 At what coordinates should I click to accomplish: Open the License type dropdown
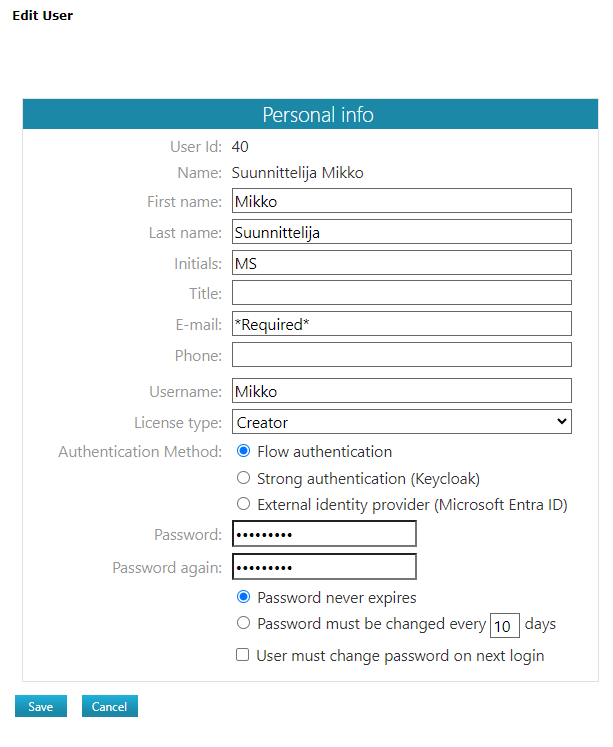(x=401, y=422)
